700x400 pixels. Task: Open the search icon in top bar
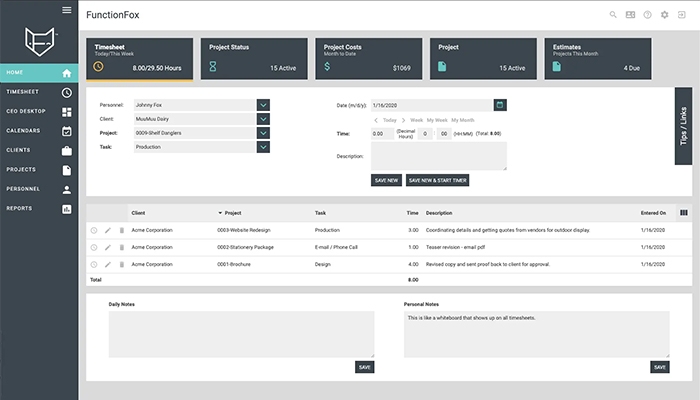613,15
